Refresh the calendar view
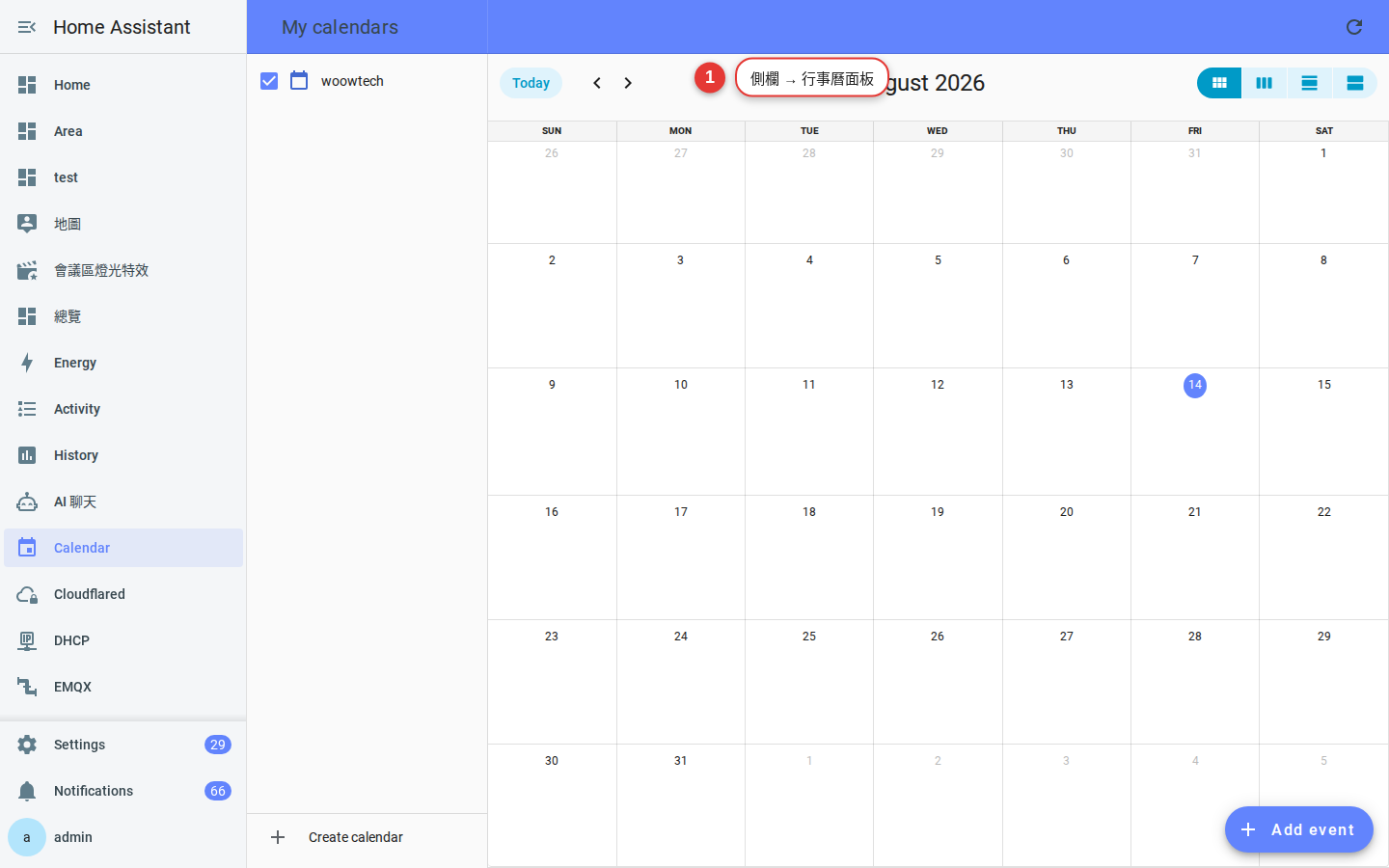The height and width of the screenshot is (868, 1389). point(1354,27)
